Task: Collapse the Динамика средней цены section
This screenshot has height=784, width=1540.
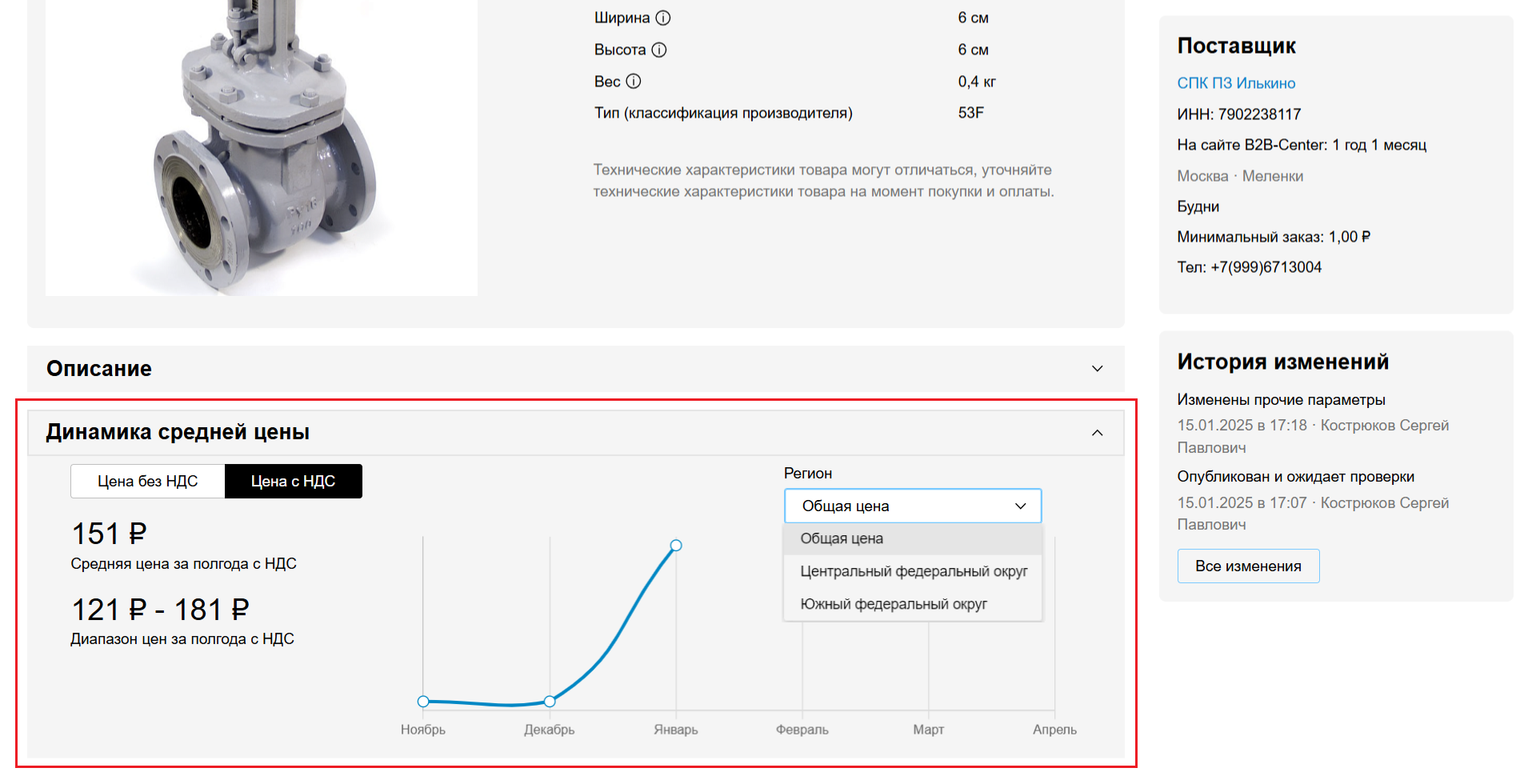Action: [x=1097, y=433]
